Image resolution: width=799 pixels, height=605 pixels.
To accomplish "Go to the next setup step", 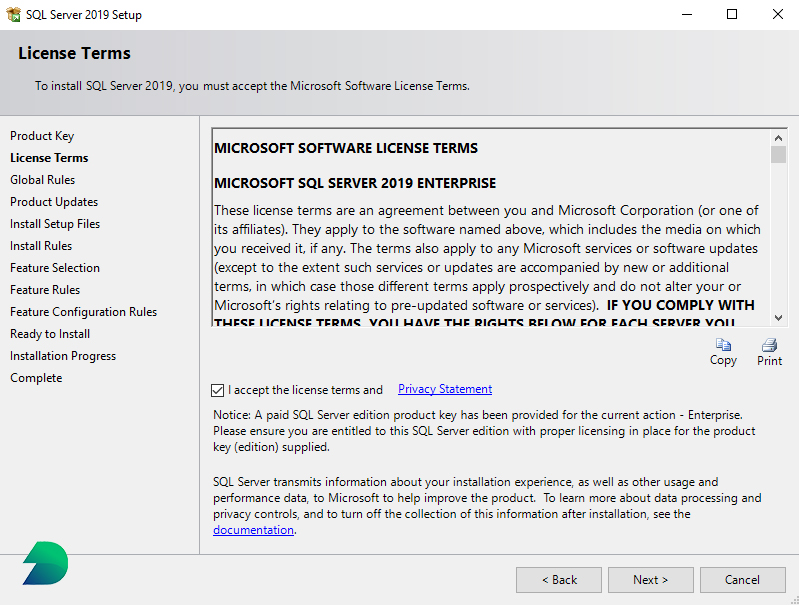I will tap(650, 580).
